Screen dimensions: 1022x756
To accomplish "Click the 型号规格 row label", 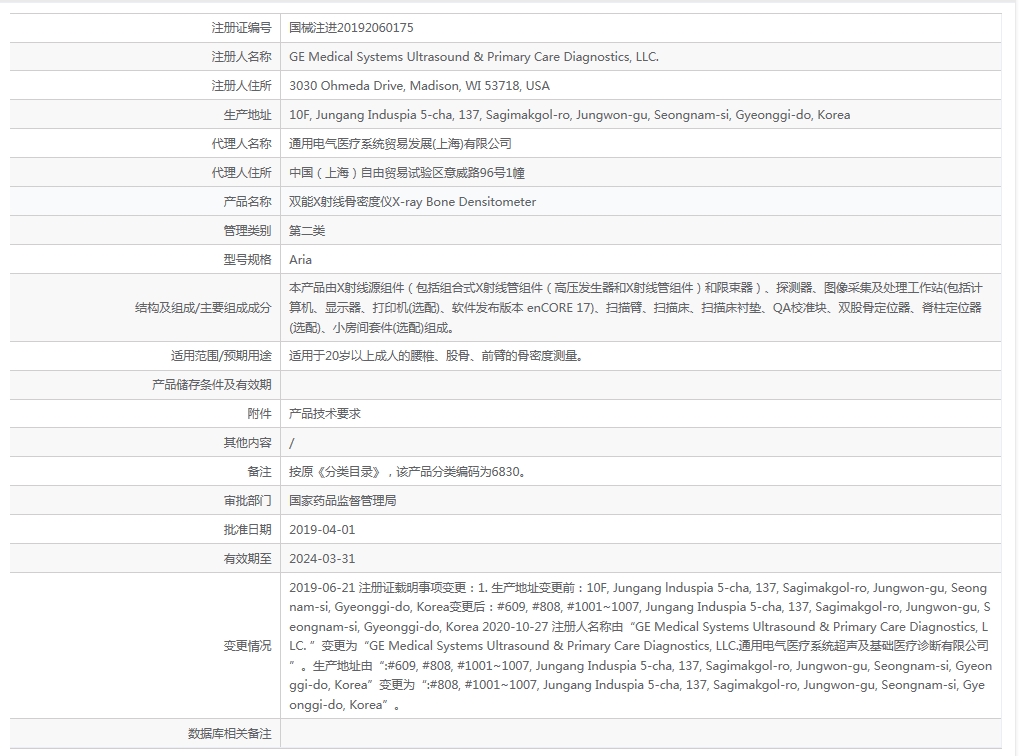I will point(247,259).
